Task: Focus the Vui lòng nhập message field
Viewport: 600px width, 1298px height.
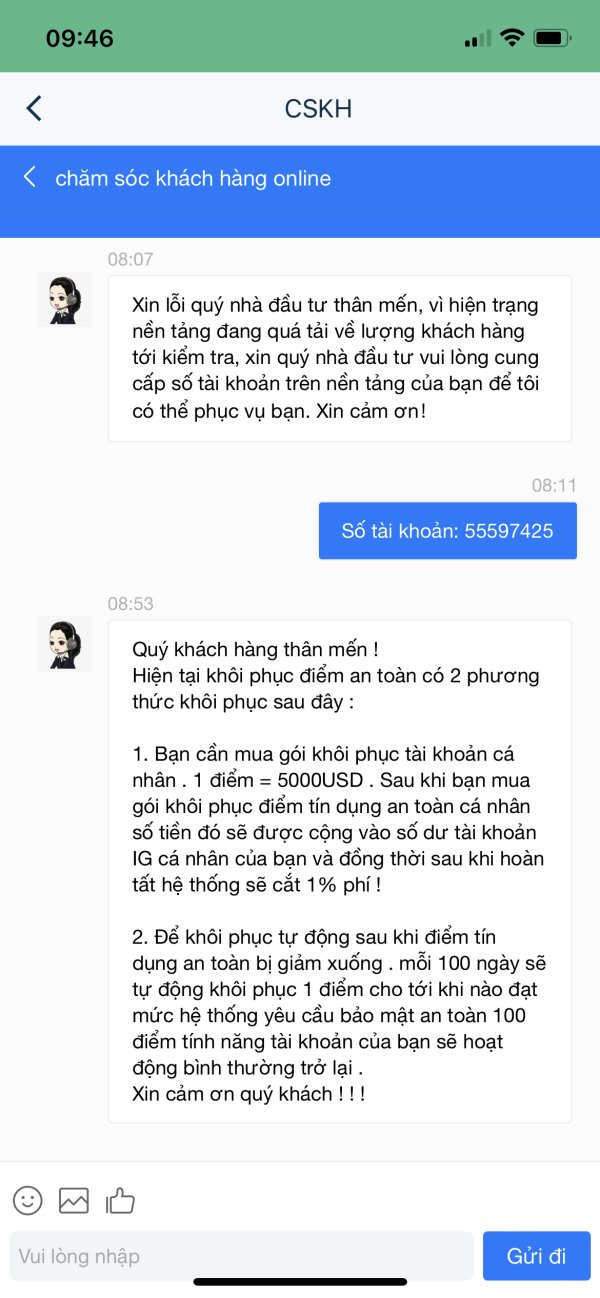Action: [241, 1256]
